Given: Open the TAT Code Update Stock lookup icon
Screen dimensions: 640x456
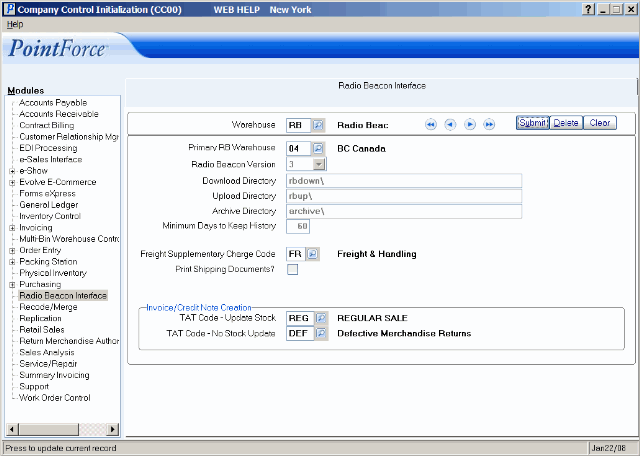Looking at the screenshot, I should (x=321, y=318).
